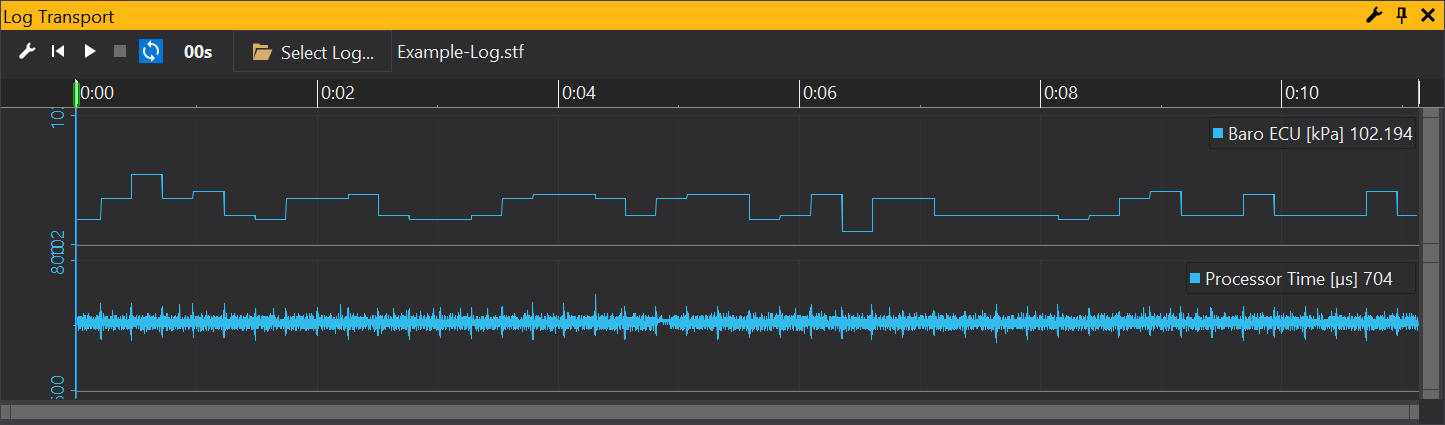Play the log file
Image resolution: width=1445 pixels, height=425 pixels.
pyautogui.click(x=90, y=51)
